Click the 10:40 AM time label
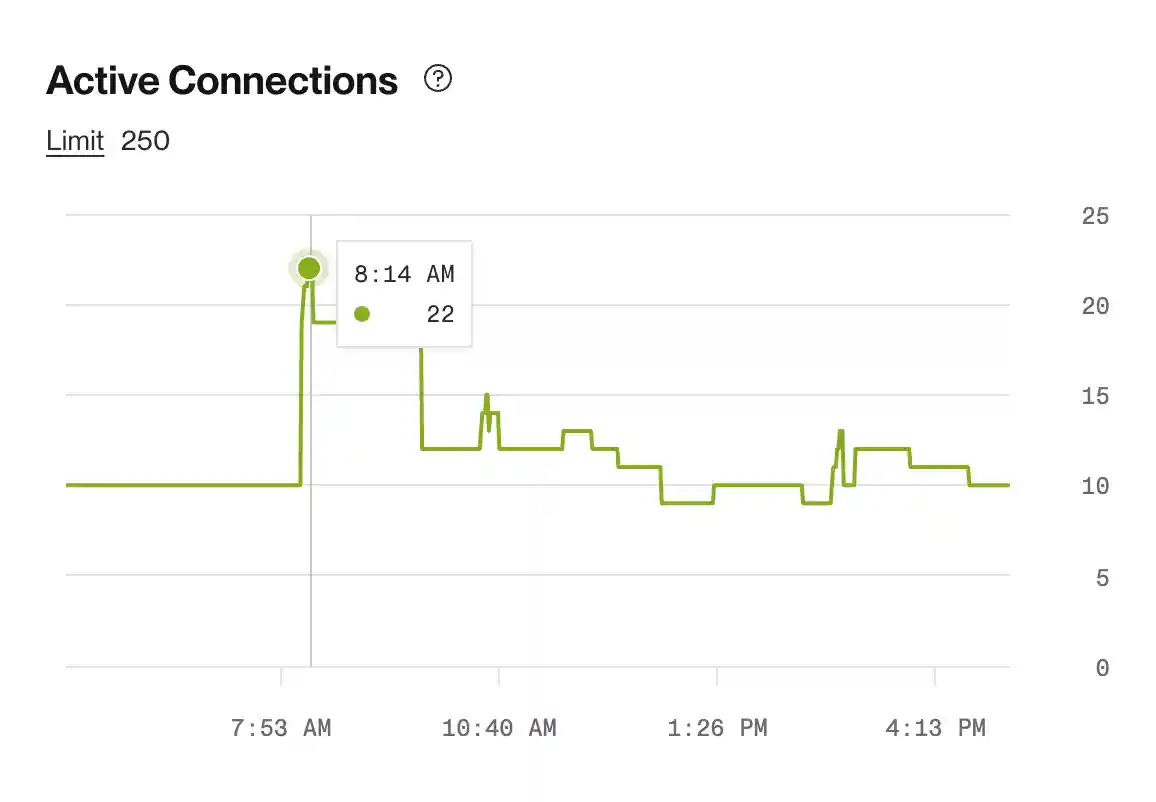This screenshot has height=802, width=1156. 499,728
